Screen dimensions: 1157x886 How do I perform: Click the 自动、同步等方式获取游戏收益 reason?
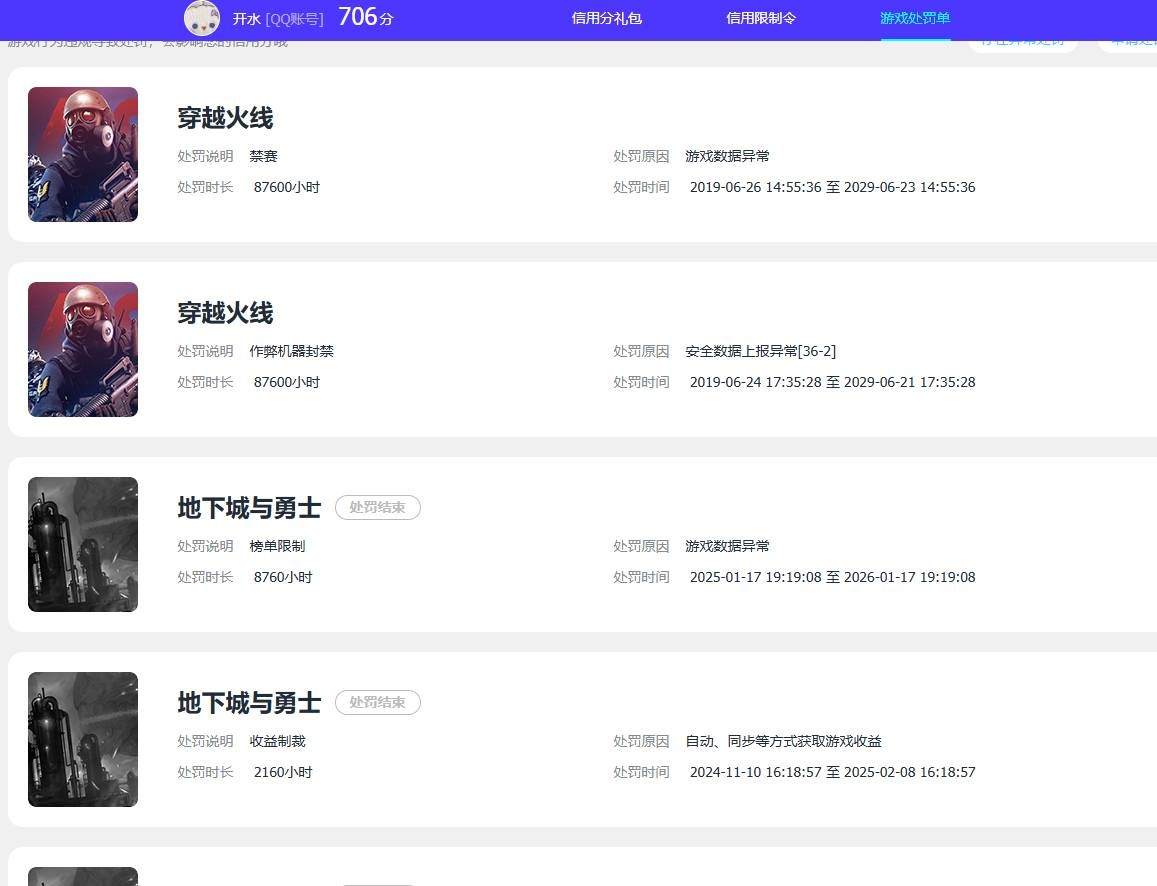coord(784,741)
